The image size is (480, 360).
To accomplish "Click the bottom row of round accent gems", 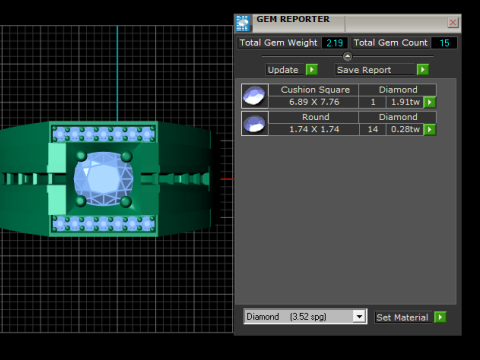I will tap(104, 223).
